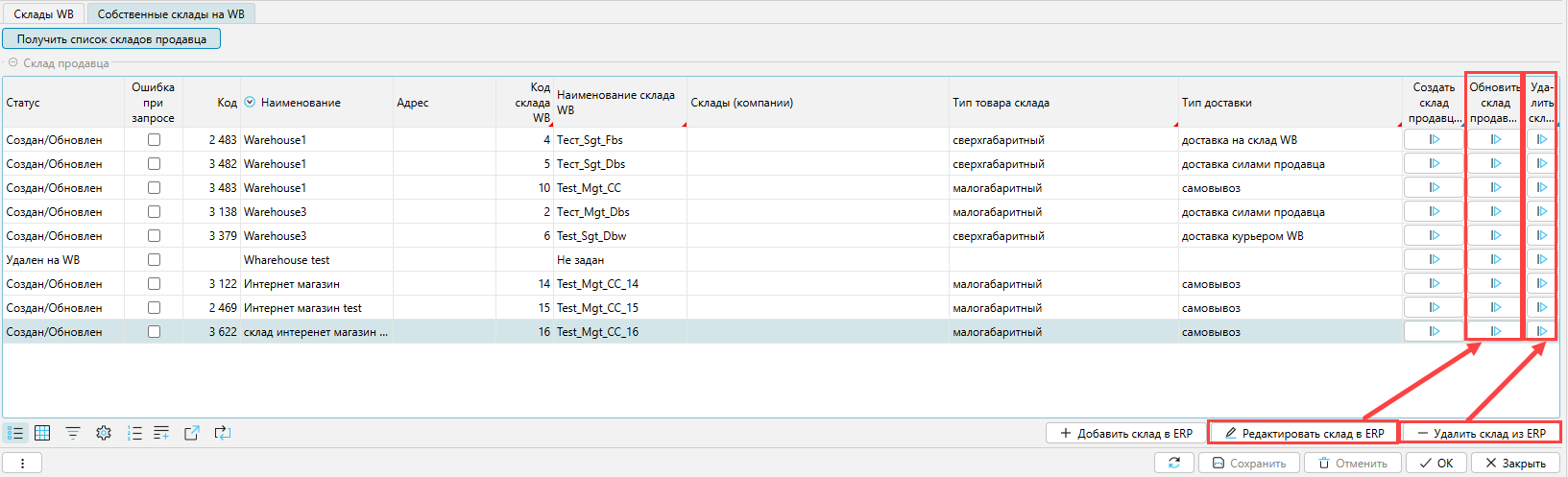The height and width of the screenshot is (477, 1568).
Task: Select the склад интеренет магазин cell
Action: pyautogui.click(x=317, y=331)
